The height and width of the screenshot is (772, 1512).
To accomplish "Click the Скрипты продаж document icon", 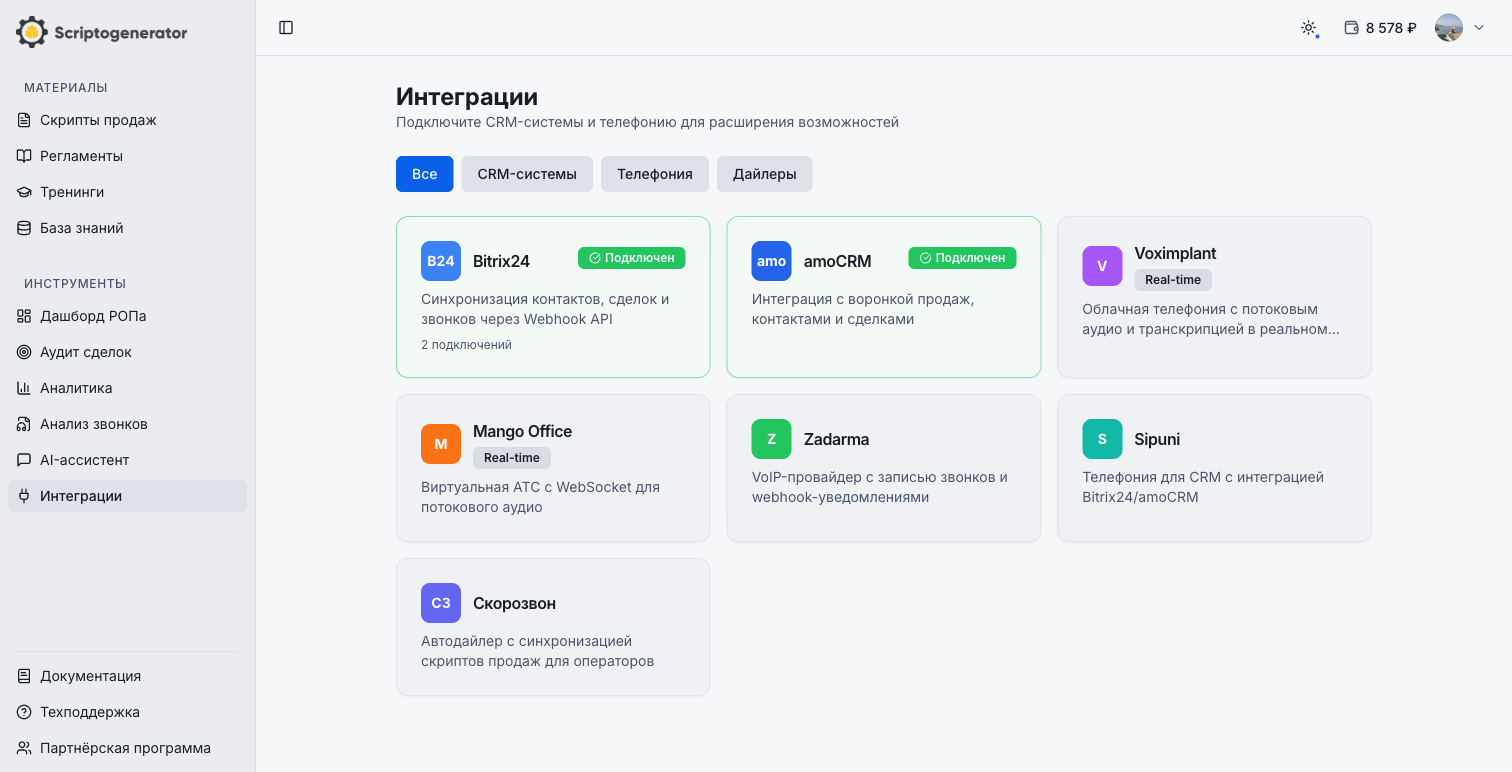I will click(24, 120).
